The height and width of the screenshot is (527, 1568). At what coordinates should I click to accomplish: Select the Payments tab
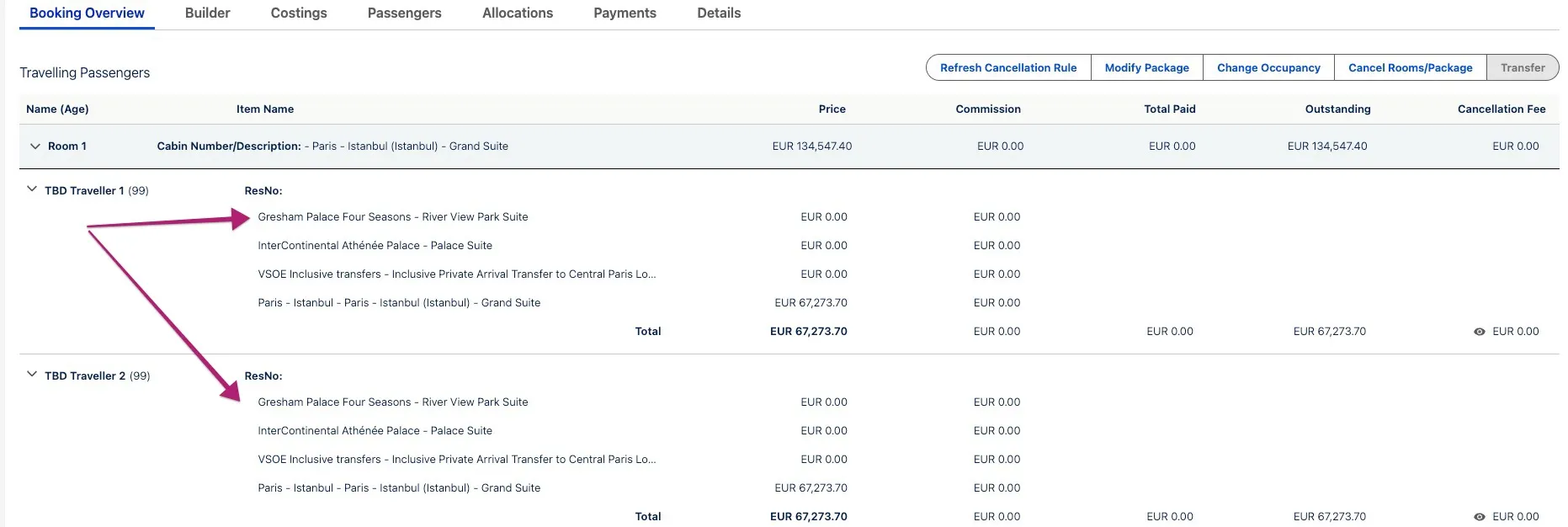[x=625, y=13]
